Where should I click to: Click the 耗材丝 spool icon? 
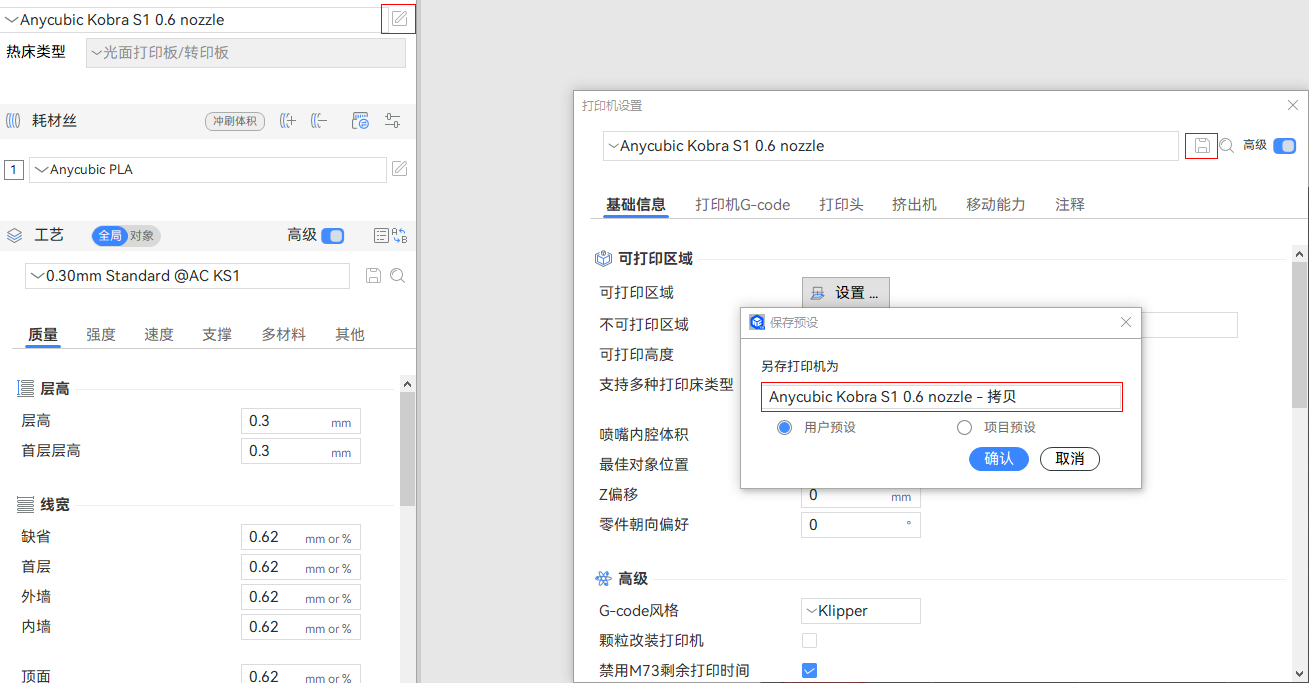tap(14, 121)
